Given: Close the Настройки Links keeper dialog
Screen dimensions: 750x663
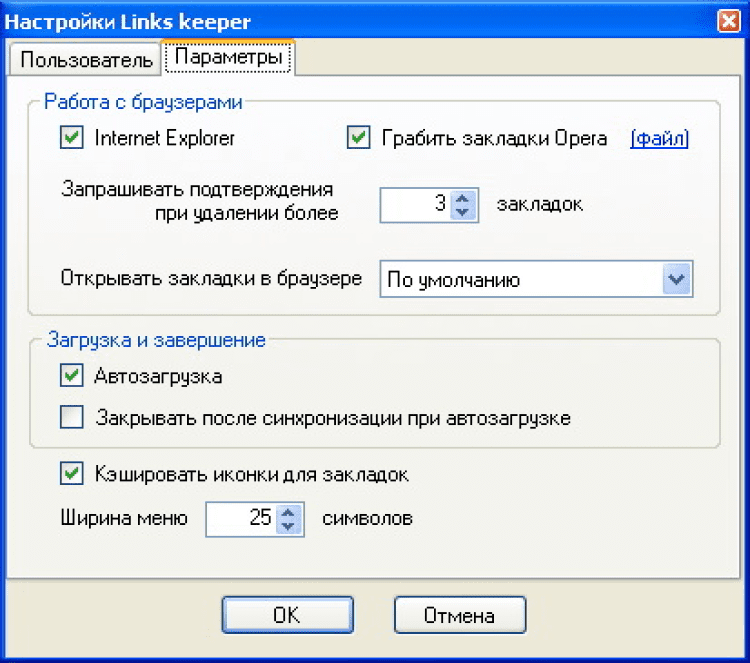Looking at the screenshot, I should click(729, 20).
